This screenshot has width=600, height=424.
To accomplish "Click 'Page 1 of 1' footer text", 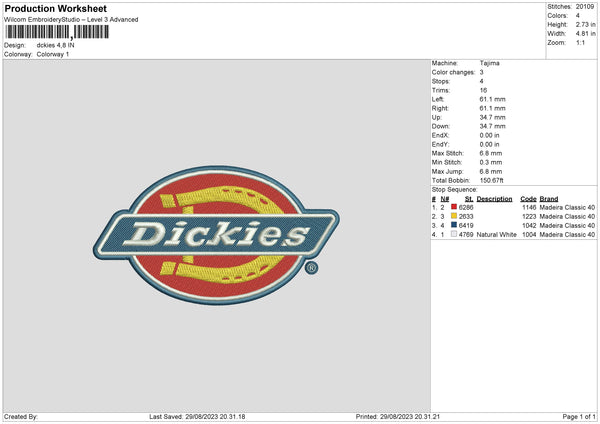I will pyautogui.click(x=579, y=416).
